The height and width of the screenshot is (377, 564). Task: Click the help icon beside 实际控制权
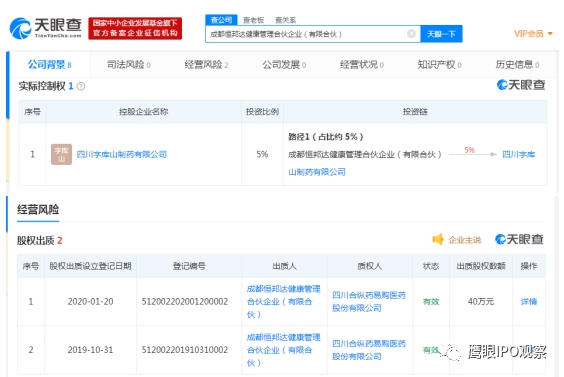tap(81, 86)
